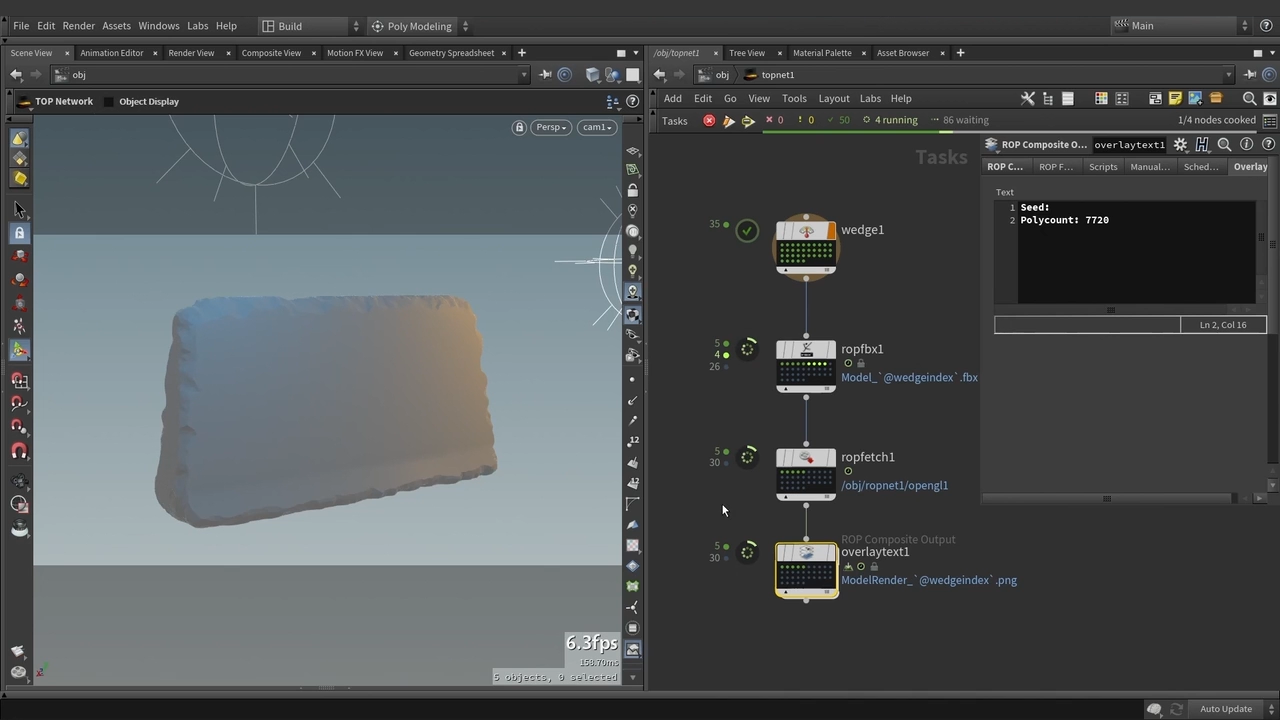Open the Render menu
Image resolution: width=1280 pixels, height=720 pixels.
pyautogui.click(x=79, y=26)
